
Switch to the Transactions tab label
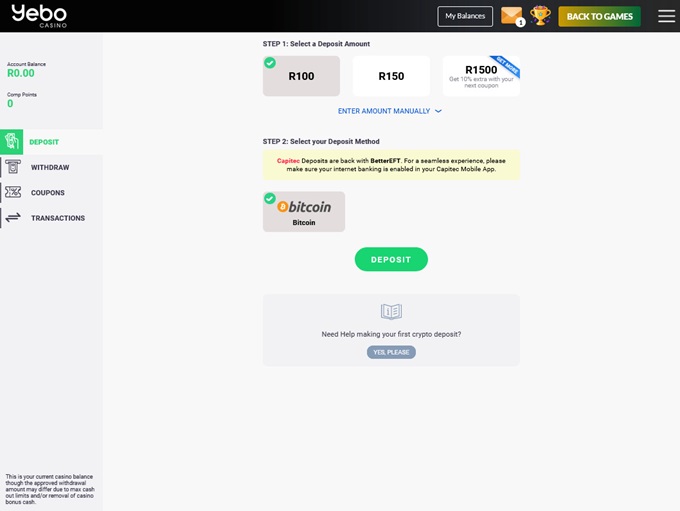tap(58, 218)
